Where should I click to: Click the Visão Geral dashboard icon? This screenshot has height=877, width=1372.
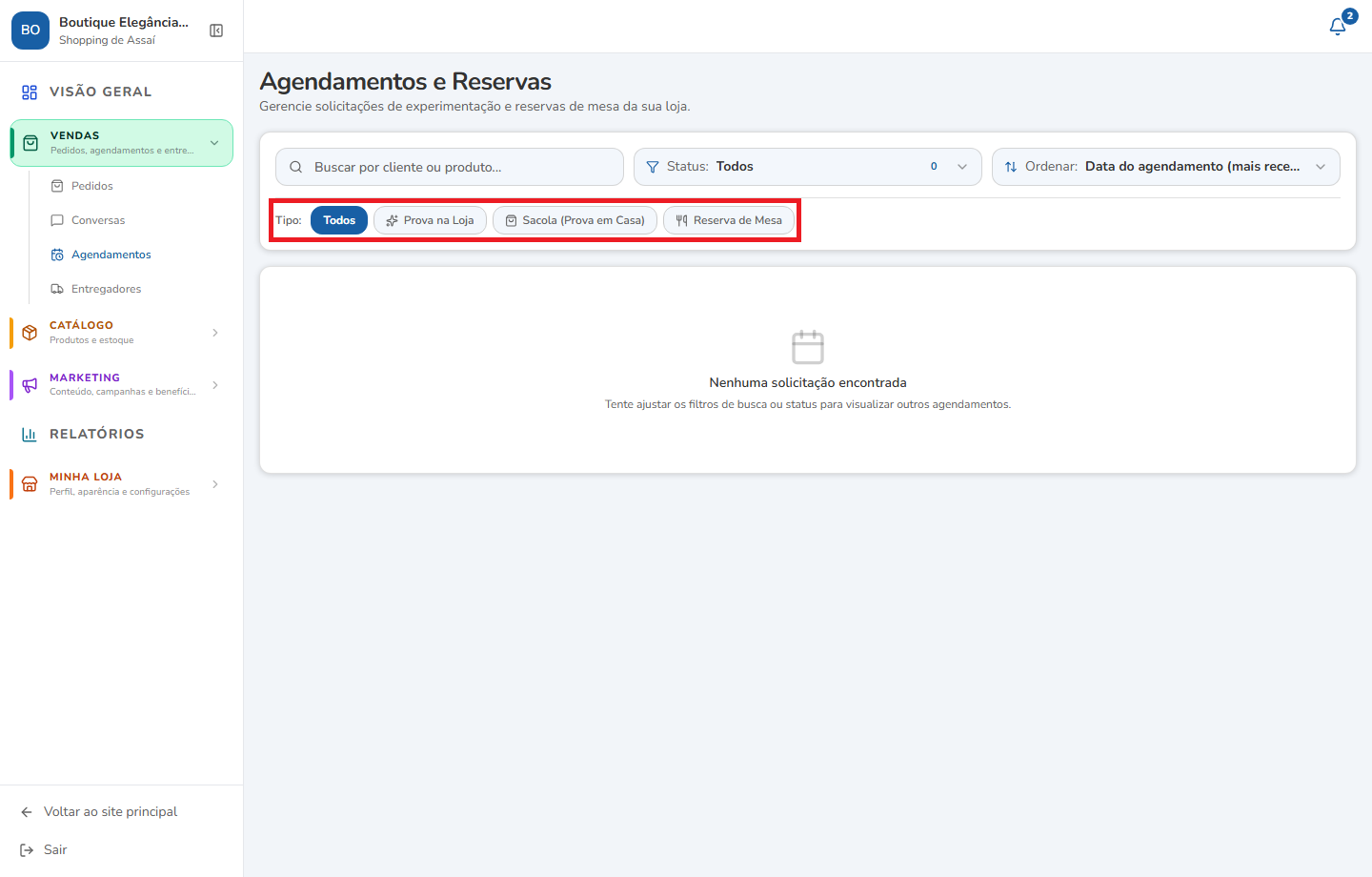coord(30,92)
